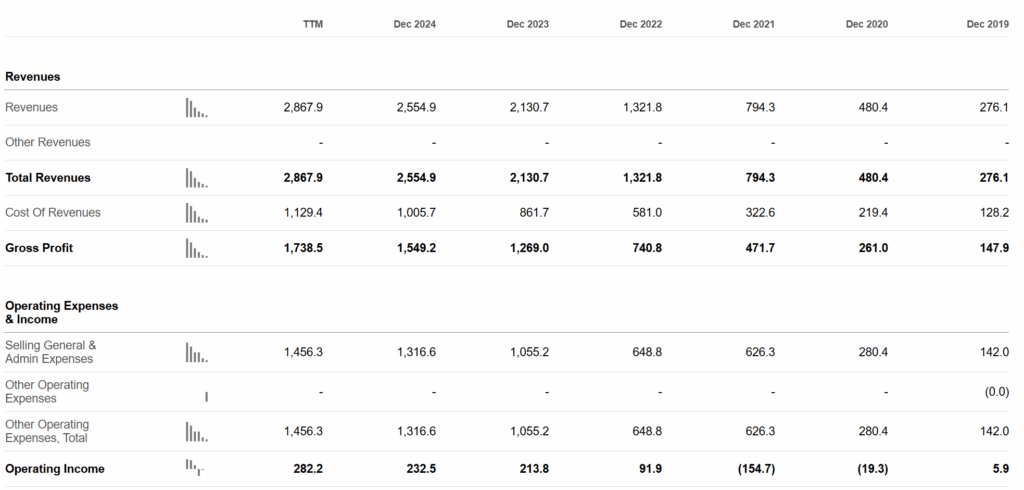Select the Dec 2021 column header
This screenshot has width=1024, height=490.
[754, 24]
